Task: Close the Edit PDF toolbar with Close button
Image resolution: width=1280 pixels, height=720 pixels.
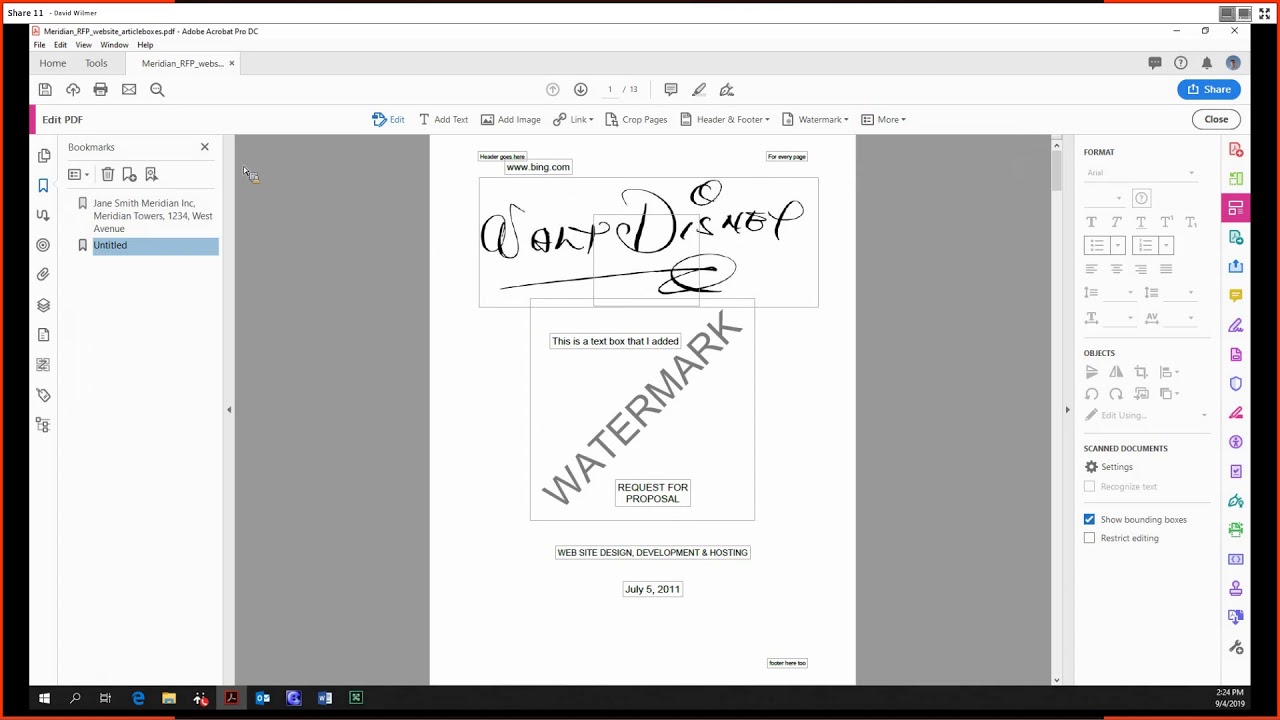Action: click(1216, 119)
